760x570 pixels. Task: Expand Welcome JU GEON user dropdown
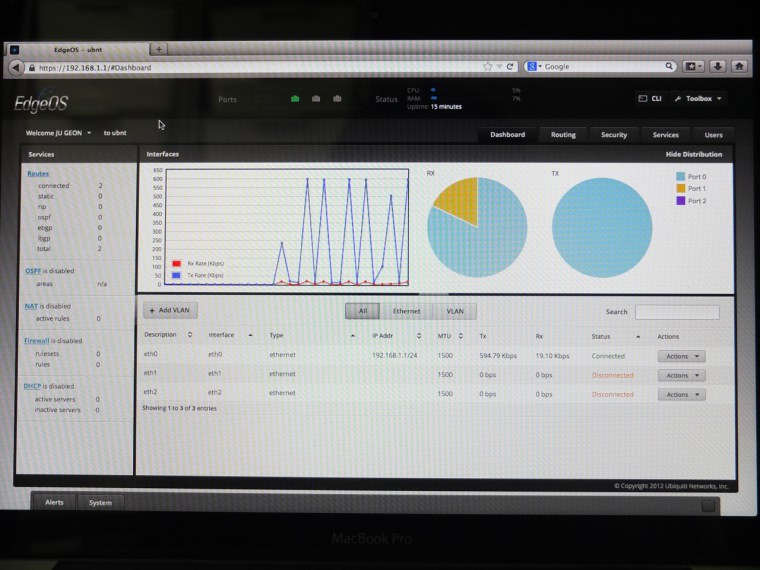point(59,133)
